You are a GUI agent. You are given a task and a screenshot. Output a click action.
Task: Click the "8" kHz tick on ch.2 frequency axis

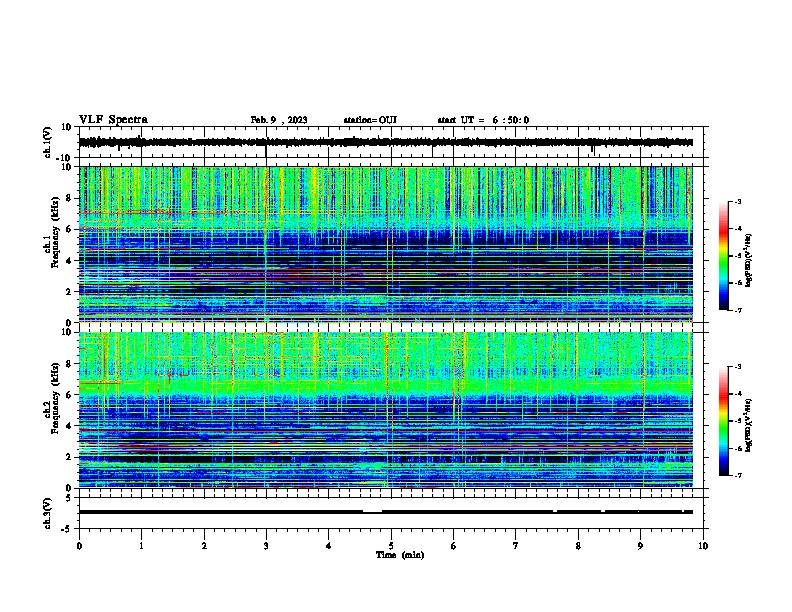[70, 364]
